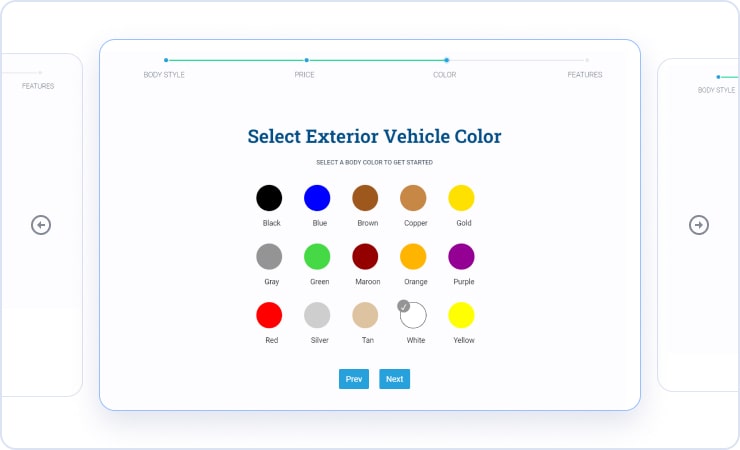Select the Maroon color circle

click(x=365, y=257)
